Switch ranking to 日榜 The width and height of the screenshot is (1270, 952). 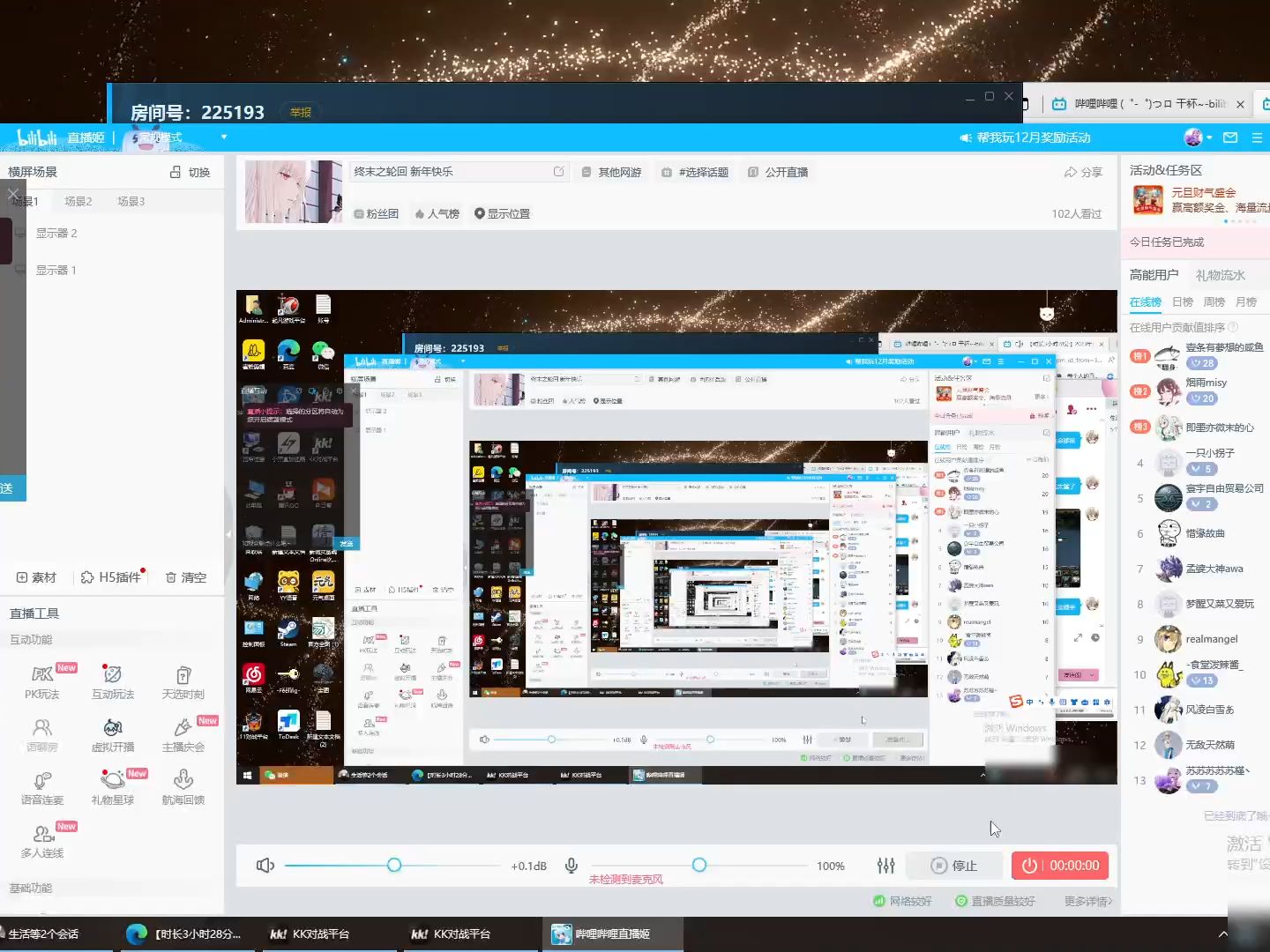point(1182,301)
